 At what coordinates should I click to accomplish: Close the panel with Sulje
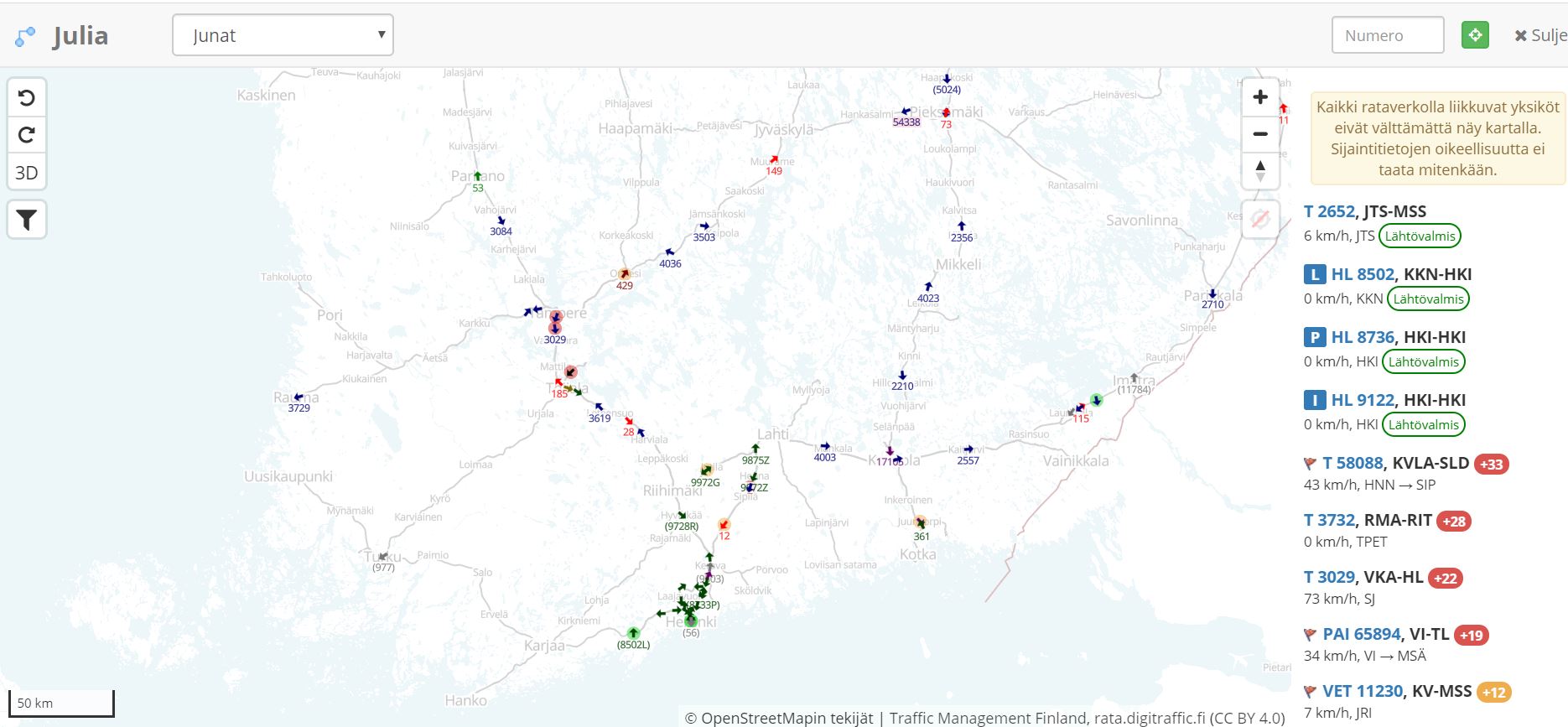(1539, 35)
